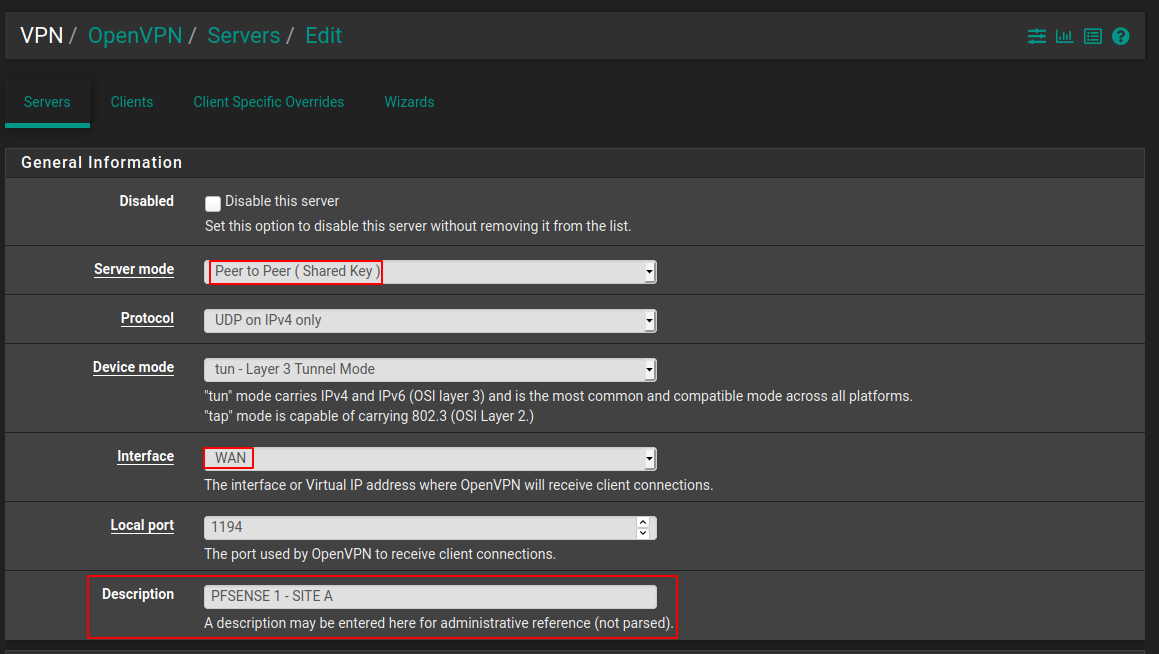This screenshot has height=654, width=1159.
Task: Click the Server mode label
Action: (x=134, y=270)
